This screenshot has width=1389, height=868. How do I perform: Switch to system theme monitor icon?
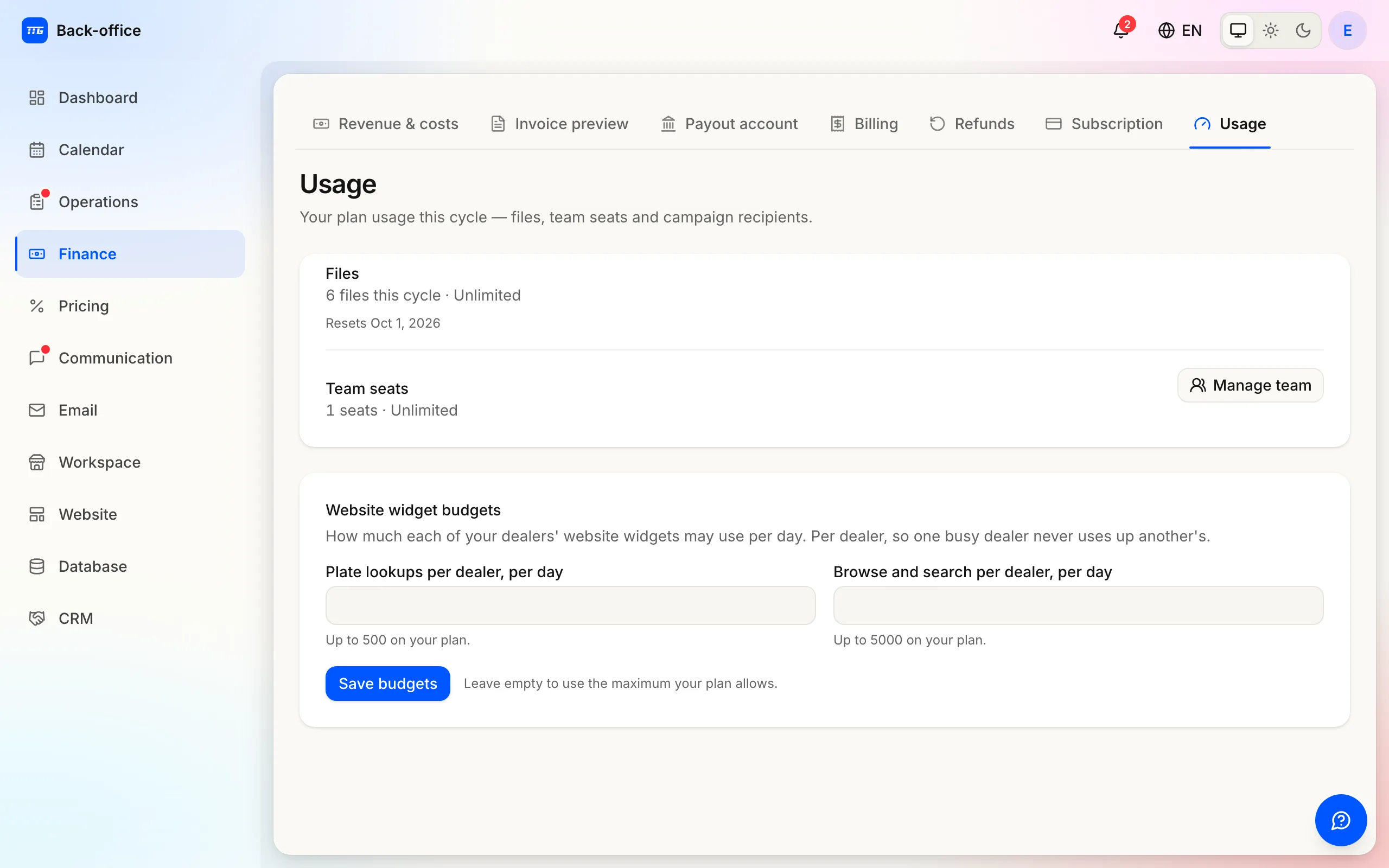(x=1238, y=30)
